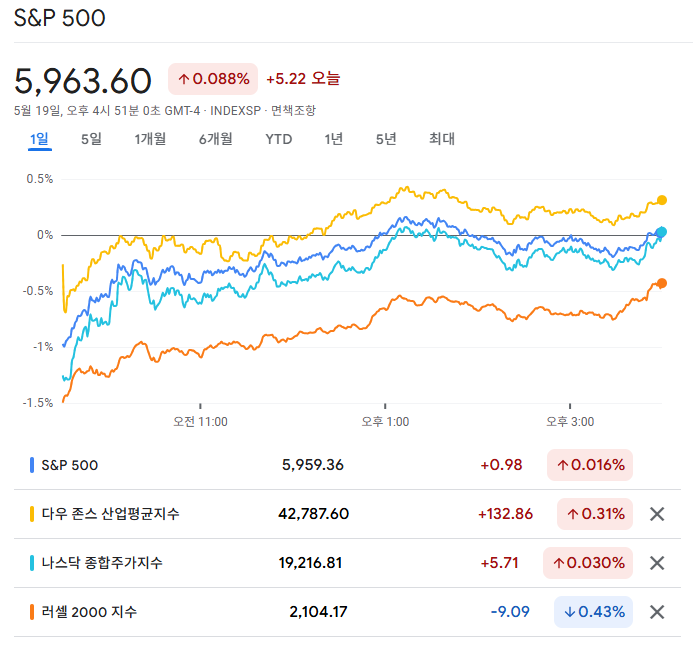The width and height of the screenshot is (693, 648).
Task: Click the ↑0.088% change badge
Action: pyautogui.click(x=213, y=79)
